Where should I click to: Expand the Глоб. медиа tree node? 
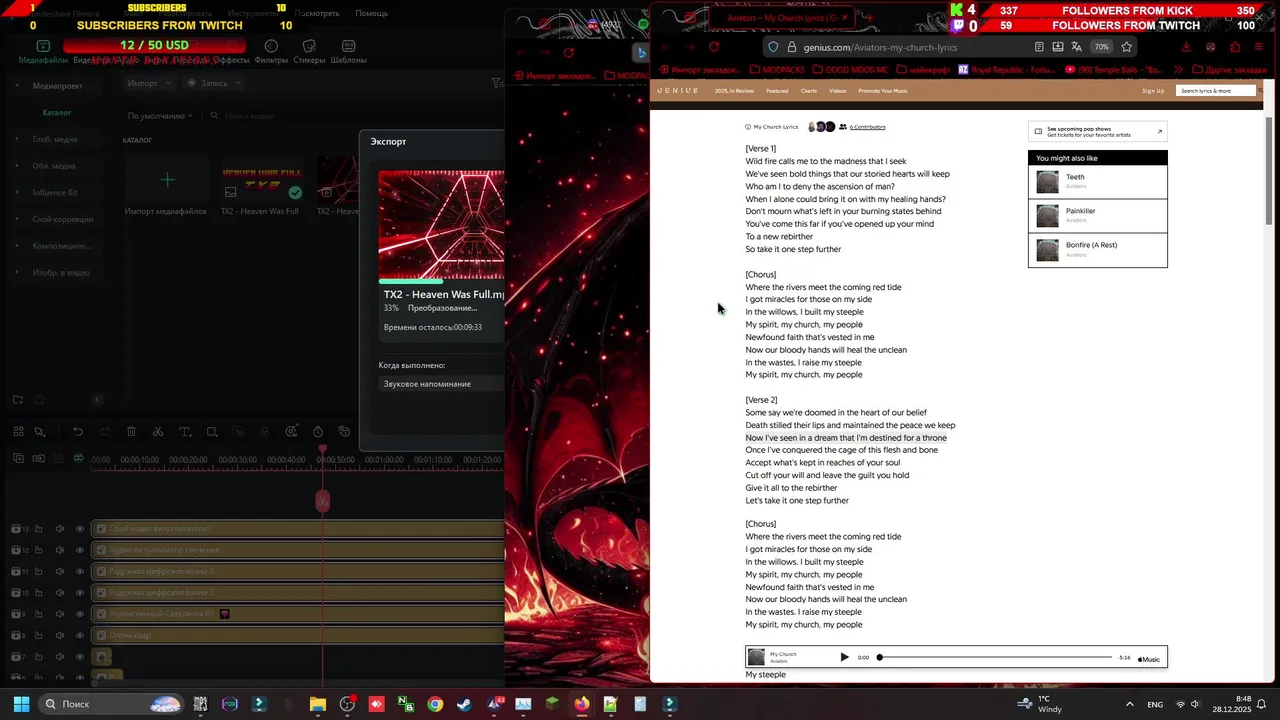17,139
